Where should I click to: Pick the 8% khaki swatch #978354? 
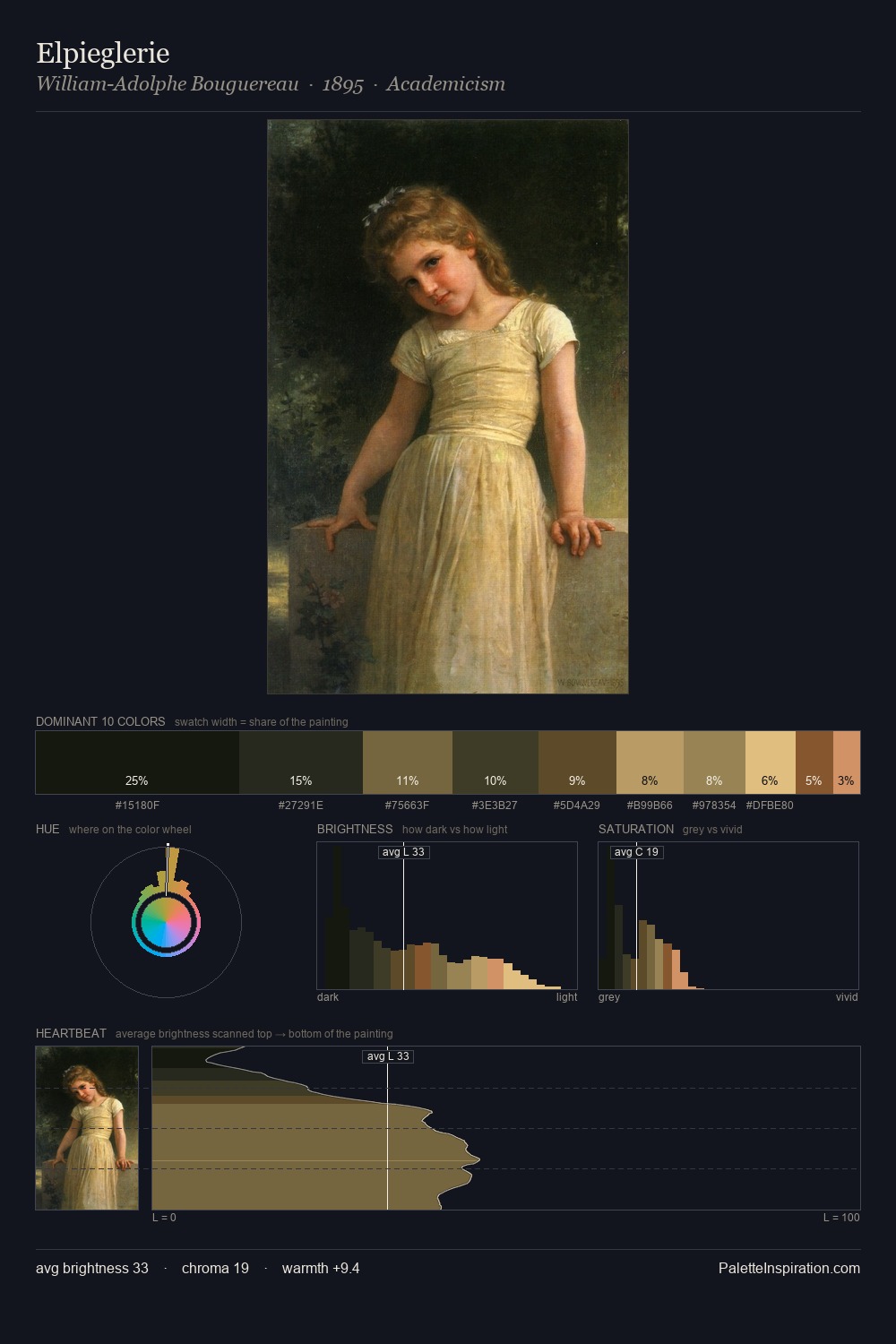click(x=714, y=762)
